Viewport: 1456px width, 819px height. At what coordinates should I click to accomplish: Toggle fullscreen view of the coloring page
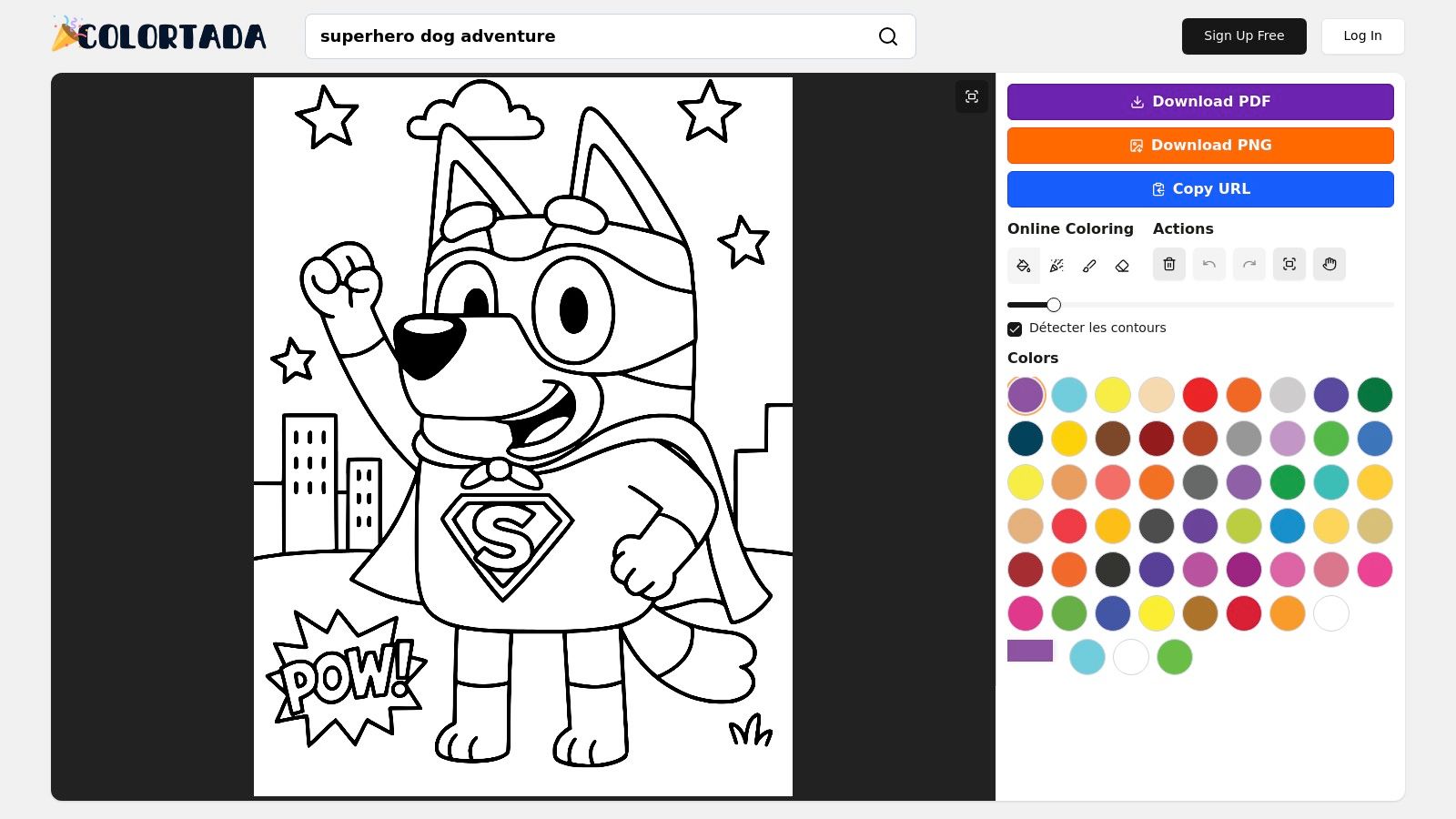pyautogui.click(x=972, y=96)
